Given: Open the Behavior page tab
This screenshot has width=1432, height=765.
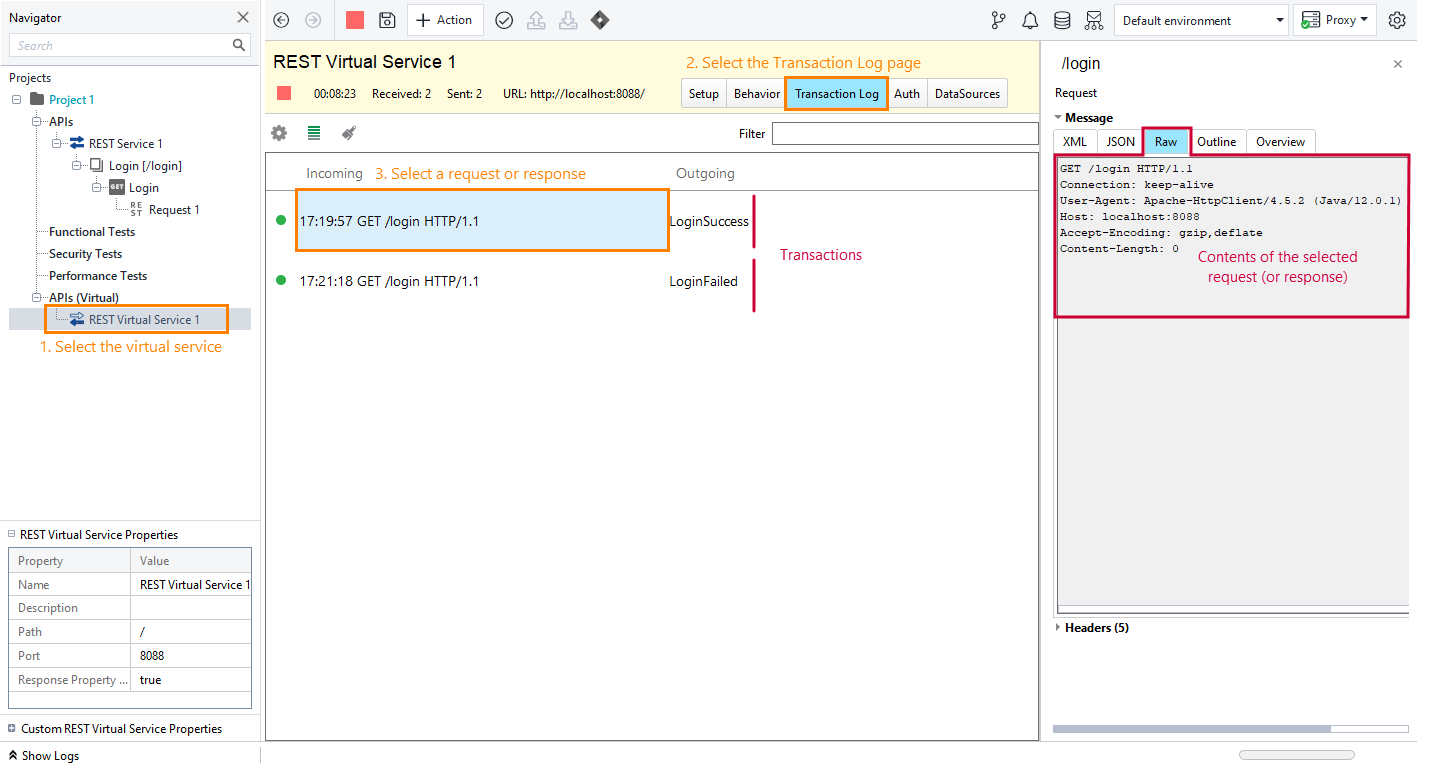Looking at the screenshot, I should point(757,93).
